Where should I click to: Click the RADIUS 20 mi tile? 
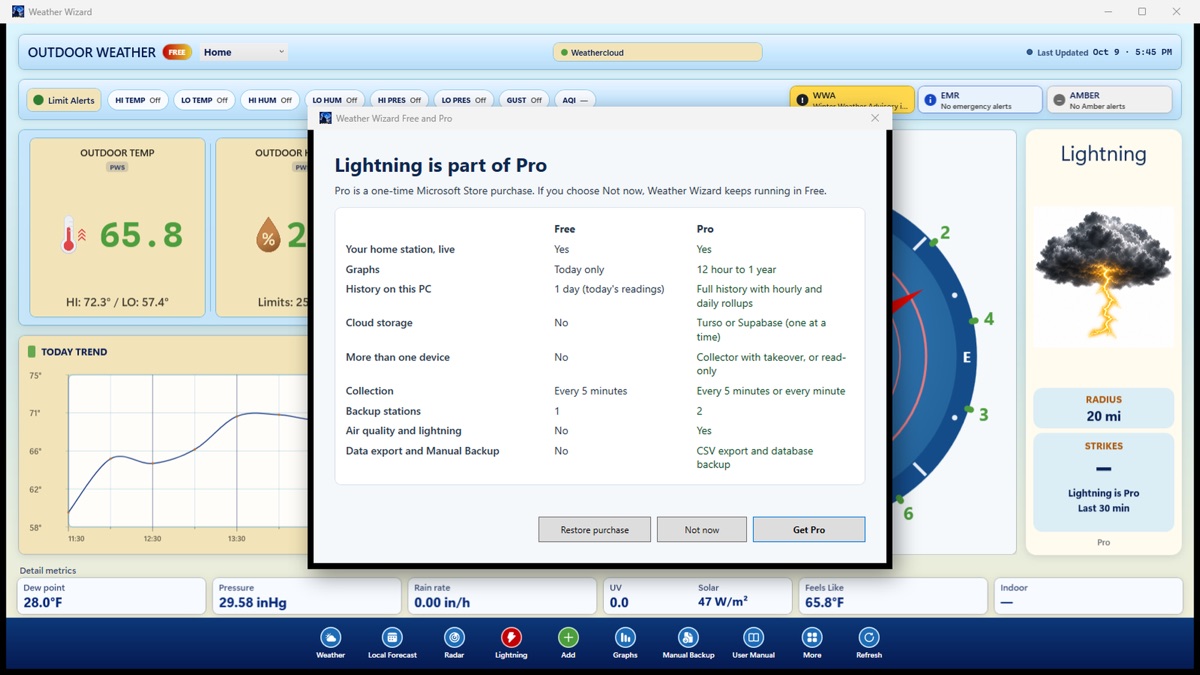1103,408
